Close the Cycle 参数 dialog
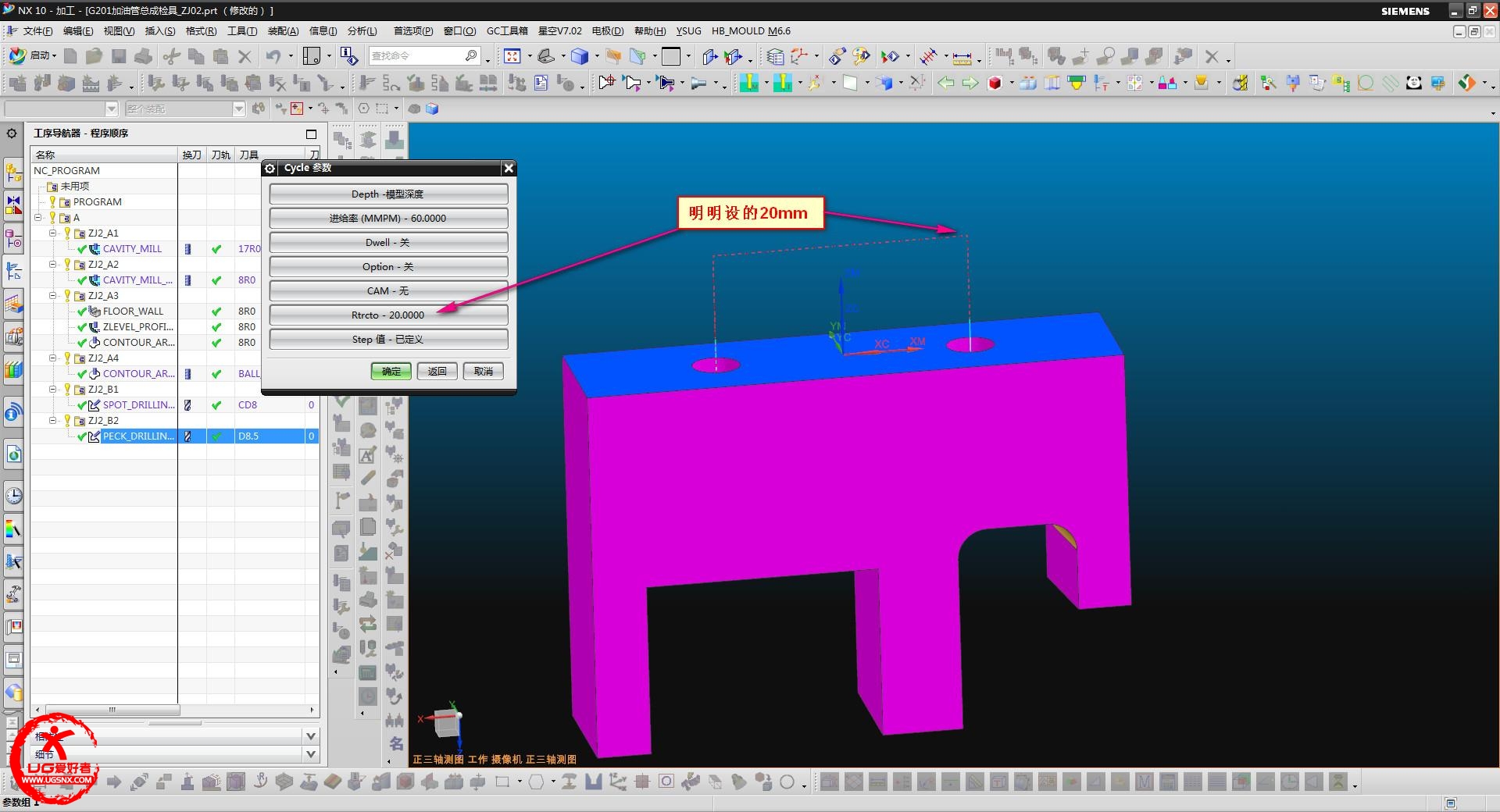The width and height of the screenshot is (1500, 812). tap(509, 168)
